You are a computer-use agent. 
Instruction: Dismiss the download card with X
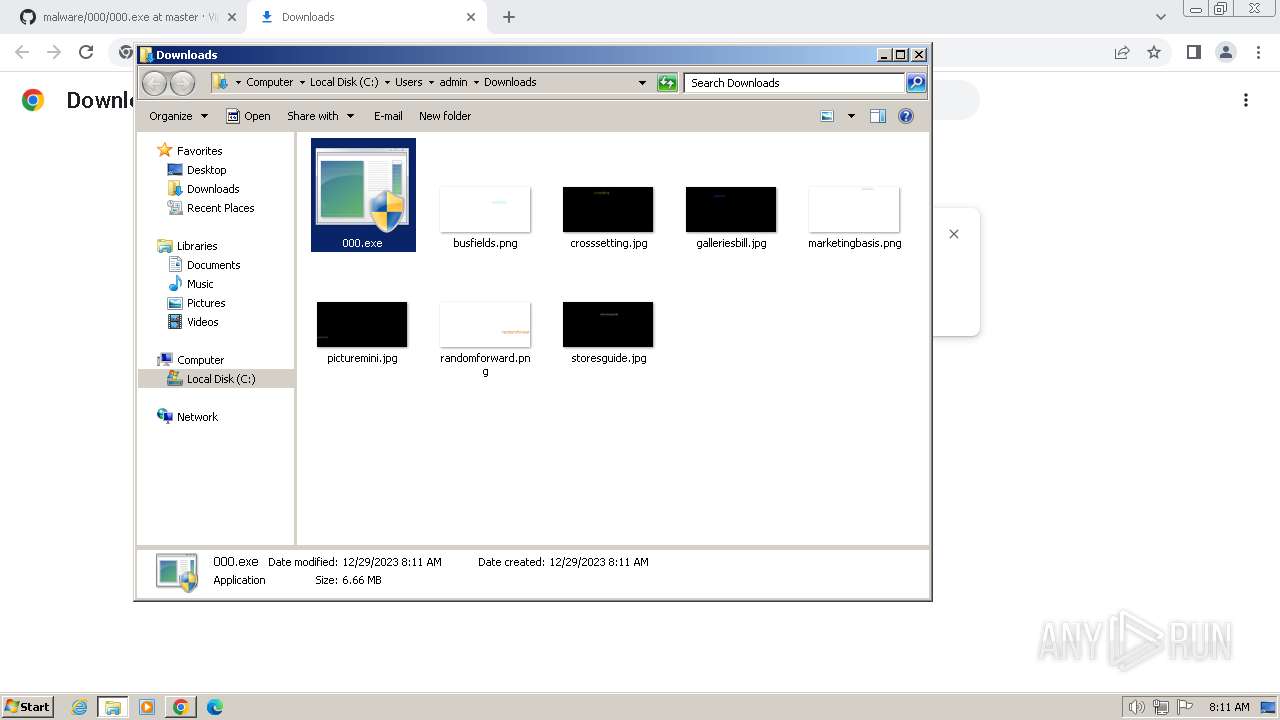pos(954,234)
